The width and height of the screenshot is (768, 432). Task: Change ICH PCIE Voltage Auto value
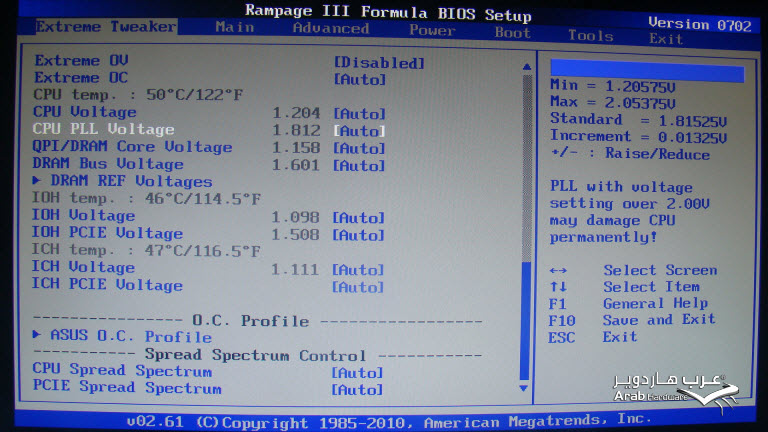pyautogui.click(x=358, y=287)
